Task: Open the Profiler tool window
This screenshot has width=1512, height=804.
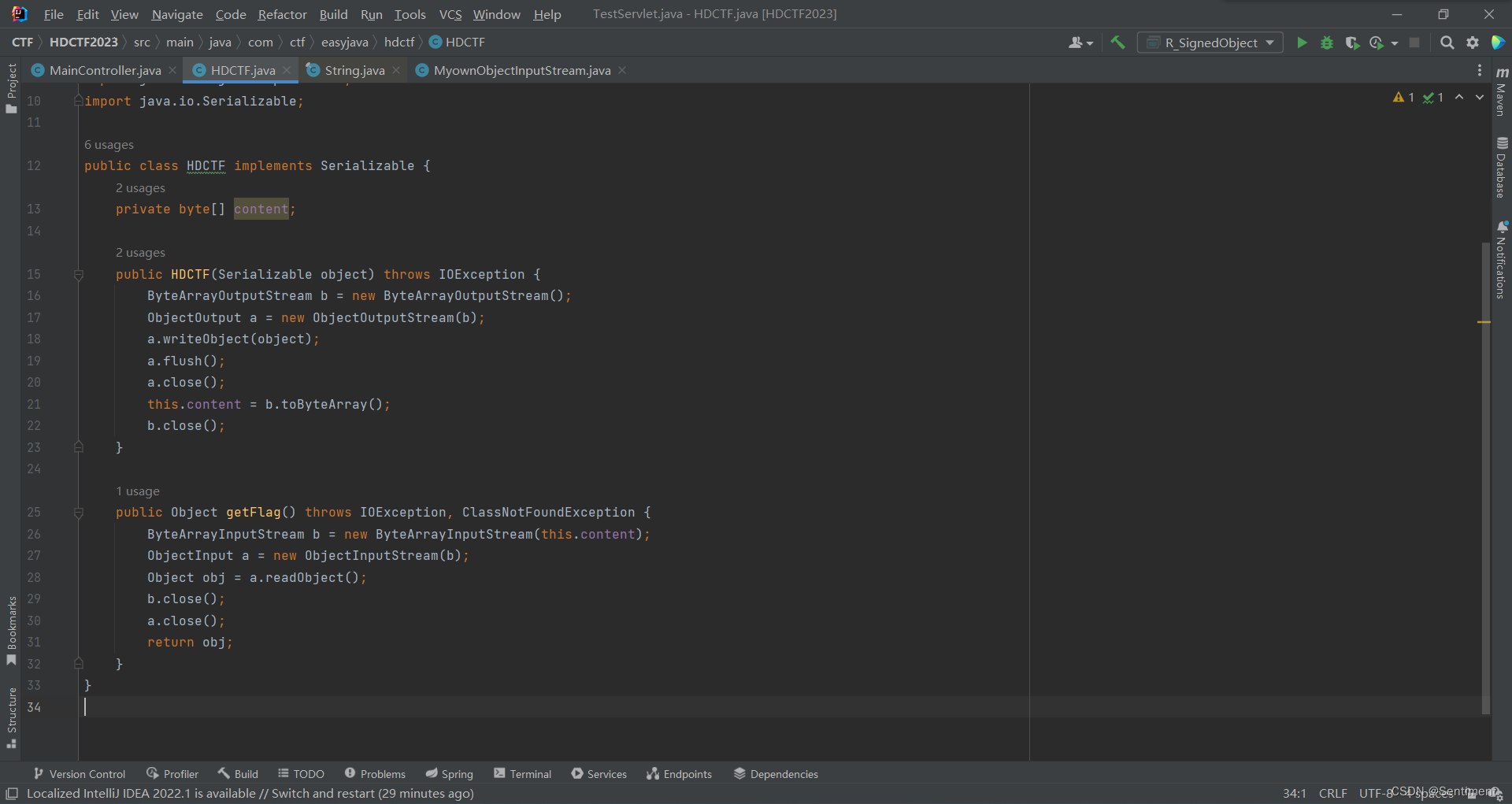Action: [172, 774]
